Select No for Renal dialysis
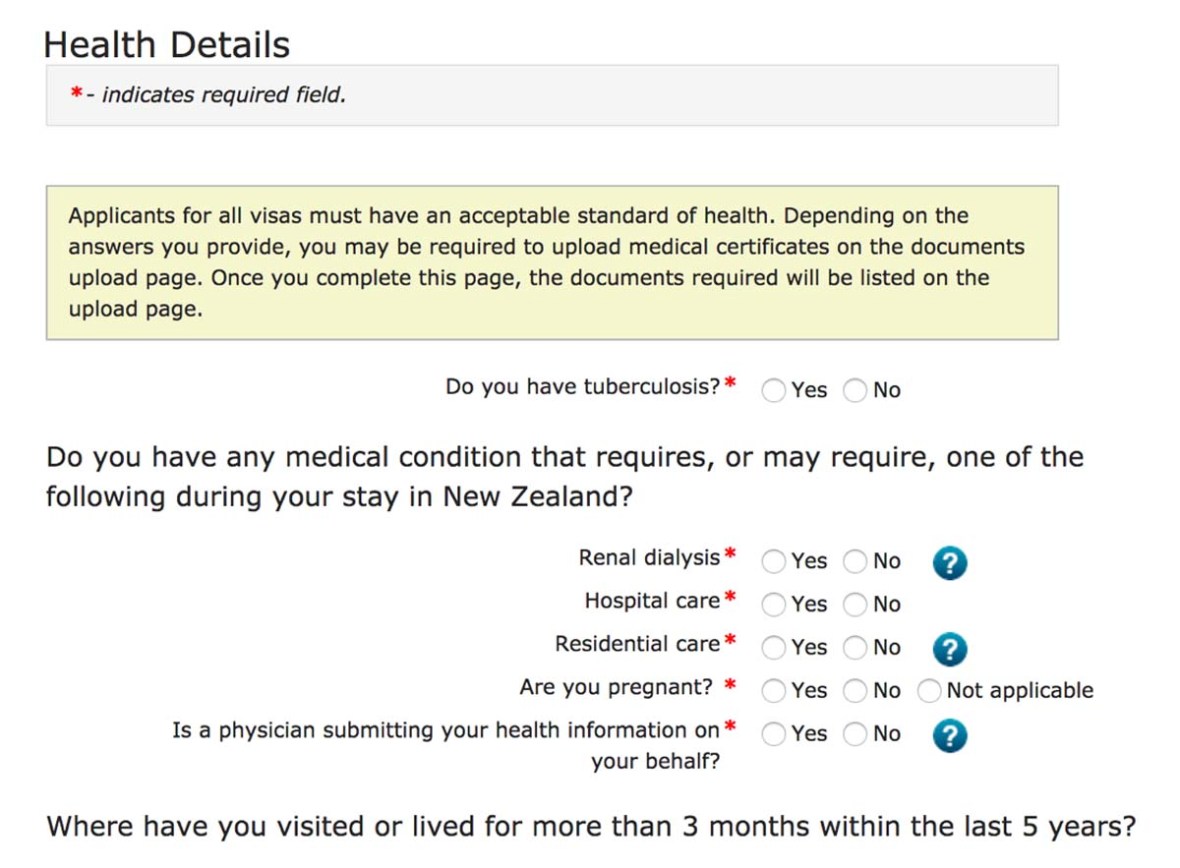The width and height of the screenshot is (1180, 868). coord(855,561)
